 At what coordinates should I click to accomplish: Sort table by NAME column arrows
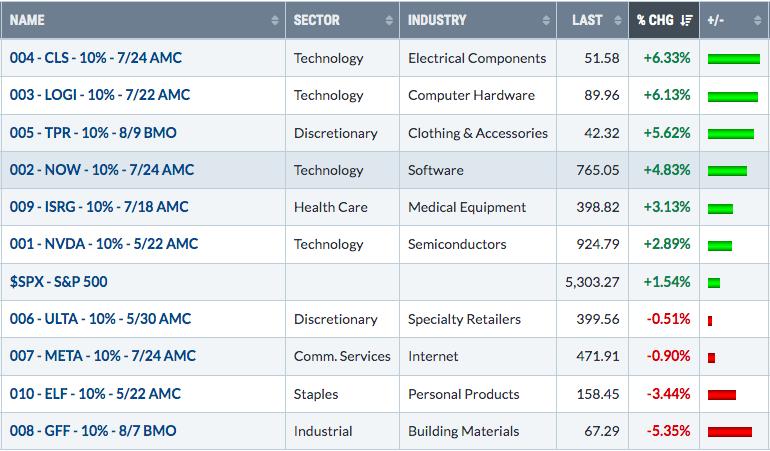pyautogui.click(x=275, y=20)
